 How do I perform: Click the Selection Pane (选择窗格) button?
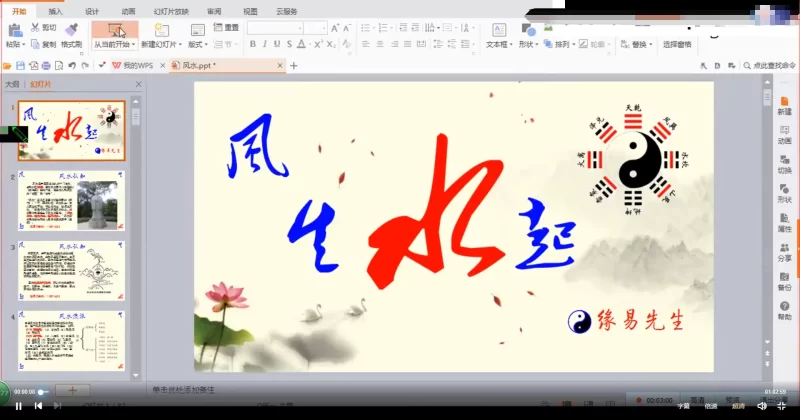click(x=676, y=45)
